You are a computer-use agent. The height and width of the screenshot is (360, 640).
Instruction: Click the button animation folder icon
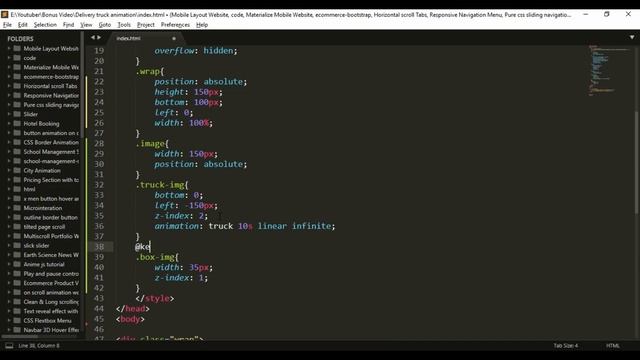point(17,133)
